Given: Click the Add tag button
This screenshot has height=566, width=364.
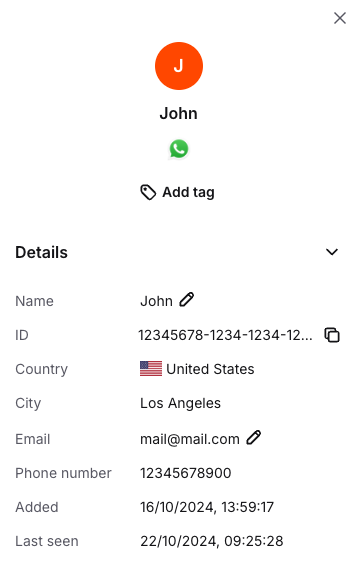Looking at the screenshot, I should (x=177, y=192).
